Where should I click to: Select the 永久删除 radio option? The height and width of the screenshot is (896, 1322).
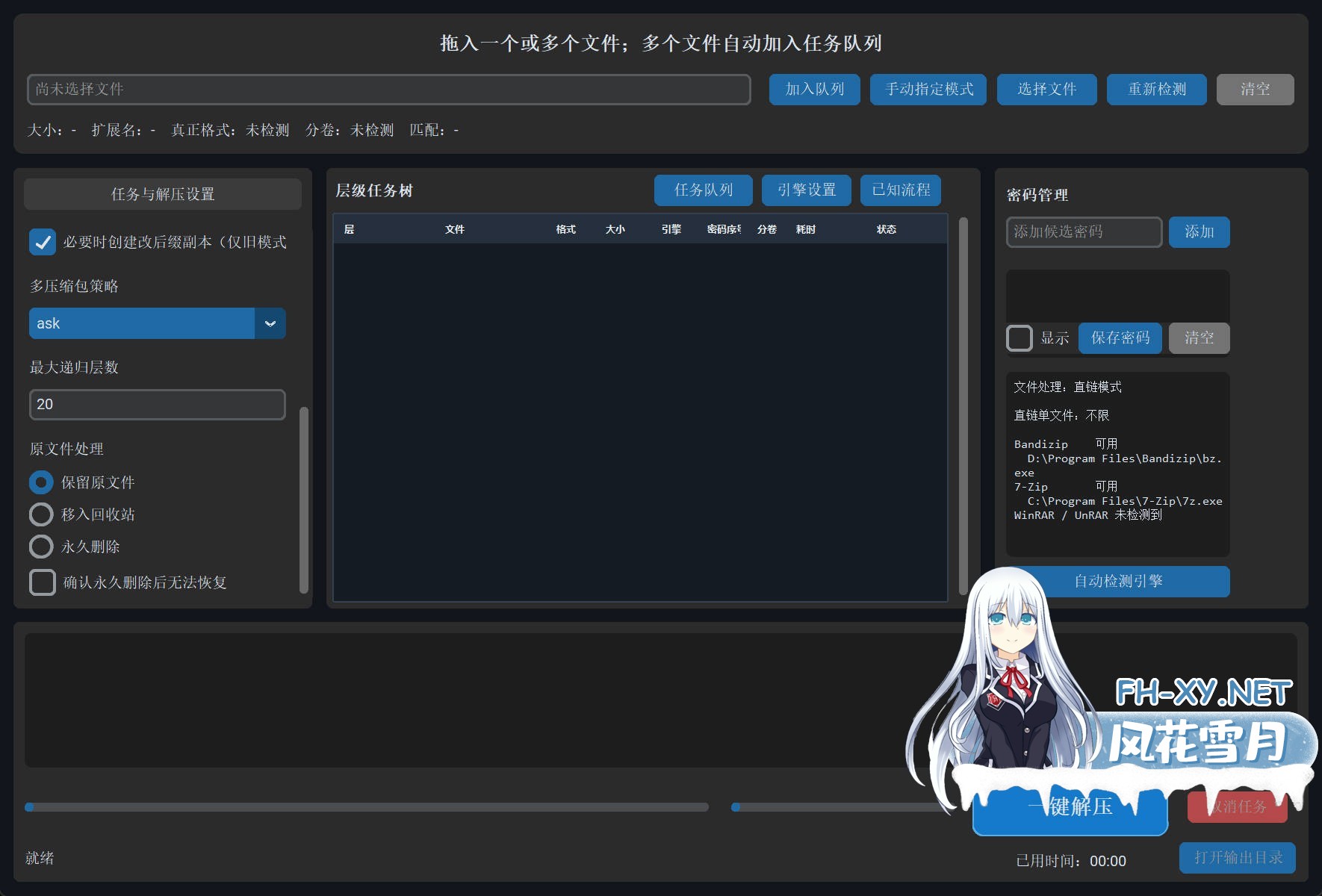click(x=41, y=547)
